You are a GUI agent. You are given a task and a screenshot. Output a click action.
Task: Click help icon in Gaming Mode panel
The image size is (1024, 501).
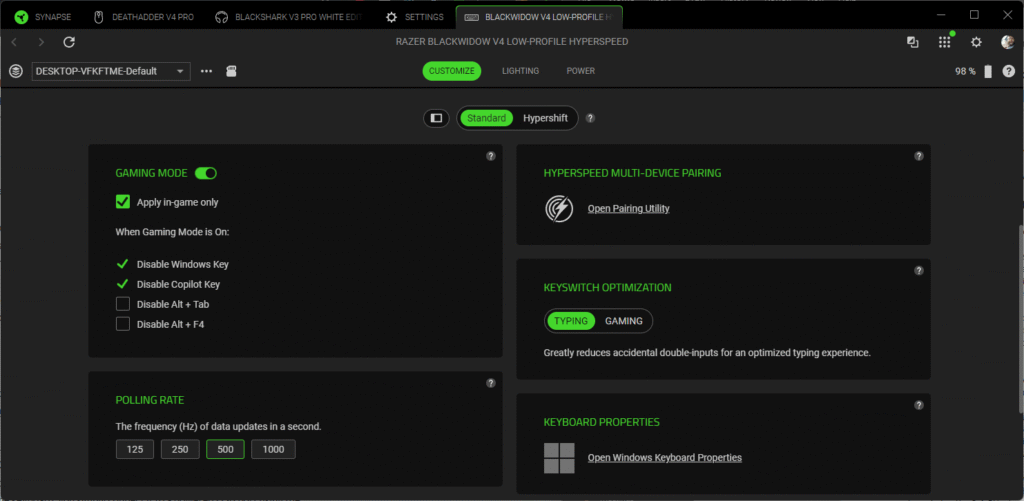(491, 156)
